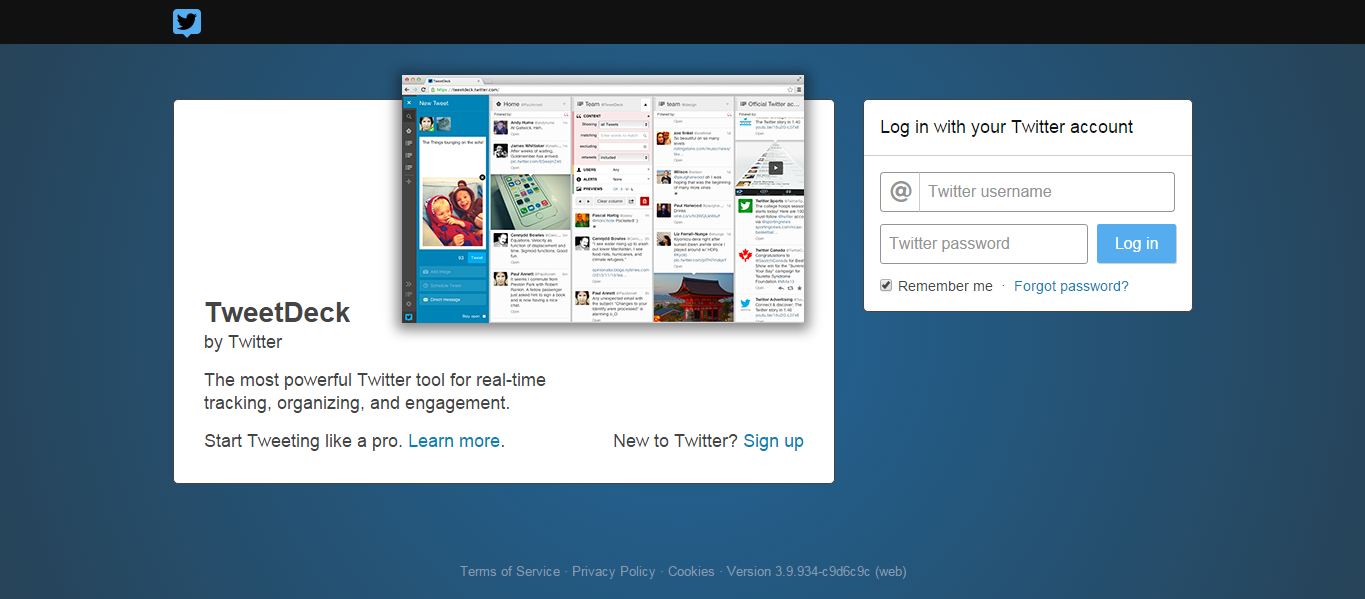Image resolution: width=1365 pixels, height=599 pixels.
Task: Click the video play button in preview
Action: tap(775, 168)
